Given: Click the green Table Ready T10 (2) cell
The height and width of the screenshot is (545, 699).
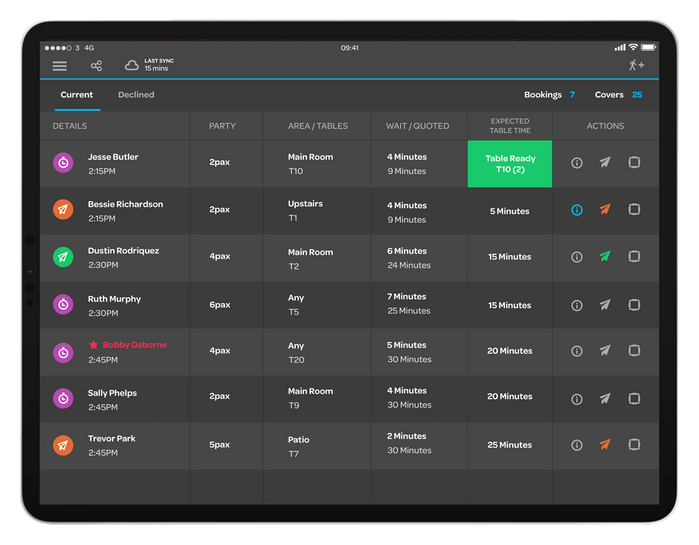Looking at the screenshot, I should (x=510, y=164).
